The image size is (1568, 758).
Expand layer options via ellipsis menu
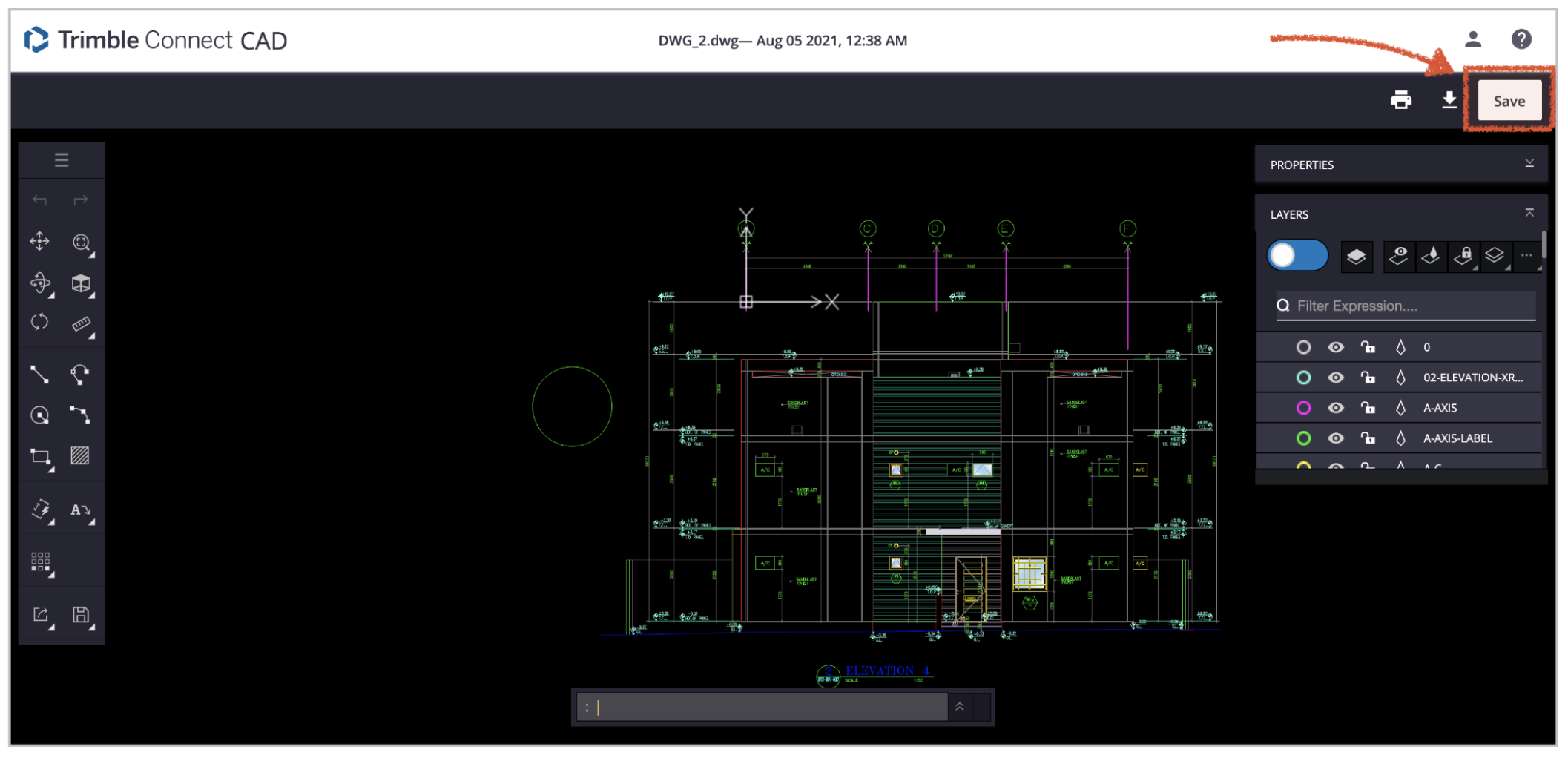(x=1526, y=255)
